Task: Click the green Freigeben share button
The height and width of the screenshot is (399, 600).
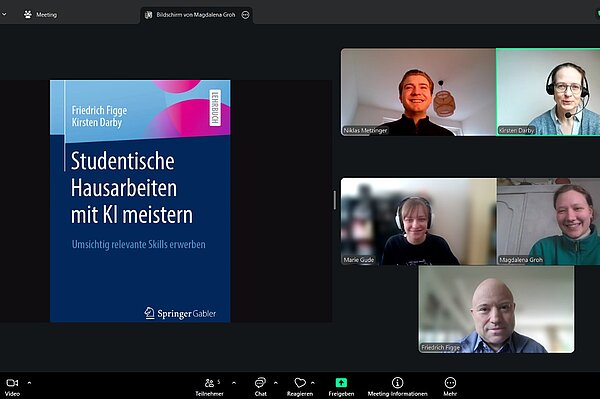Action: (341, 383)
